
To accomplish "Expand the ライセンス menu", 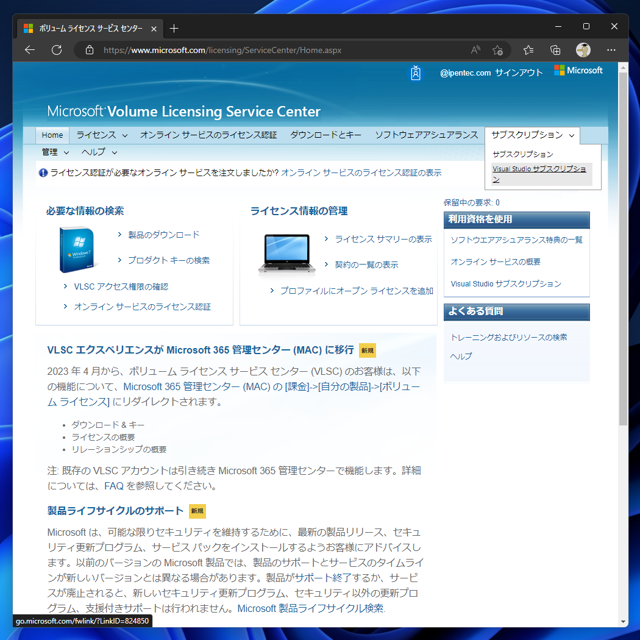I will [x=102, y=135].
